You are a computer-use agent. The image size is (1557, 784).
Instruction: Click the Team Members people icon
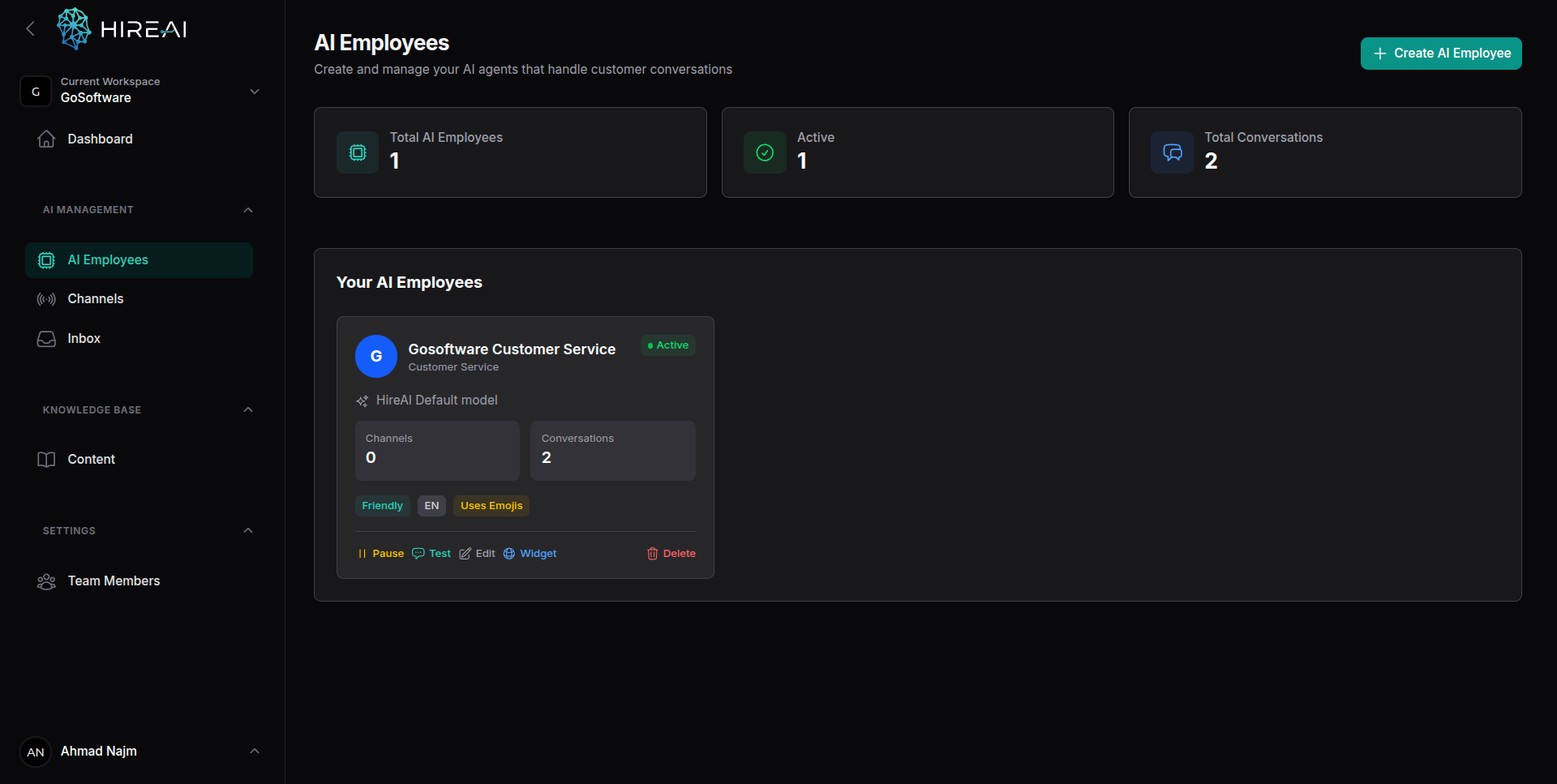46,581
